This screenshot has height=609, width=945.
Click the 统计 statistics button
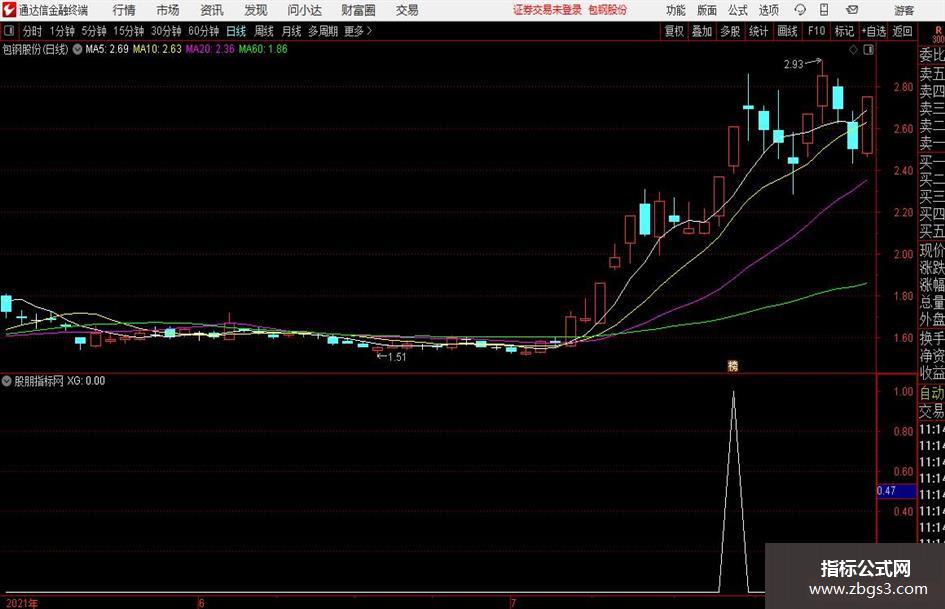point(758,31)
